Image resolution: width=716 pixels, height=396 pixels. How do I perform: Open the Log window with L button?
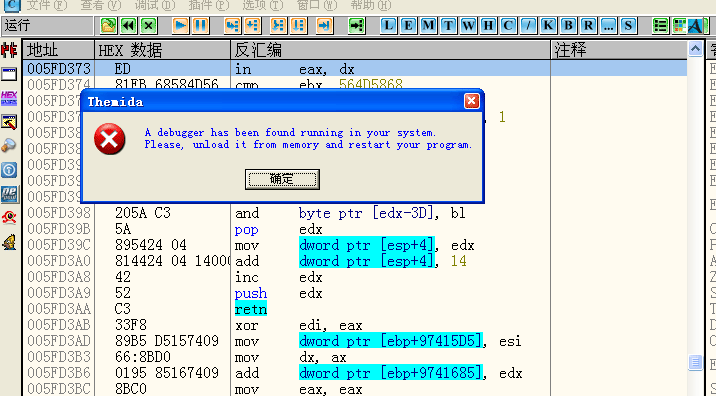tap(388, 25)
